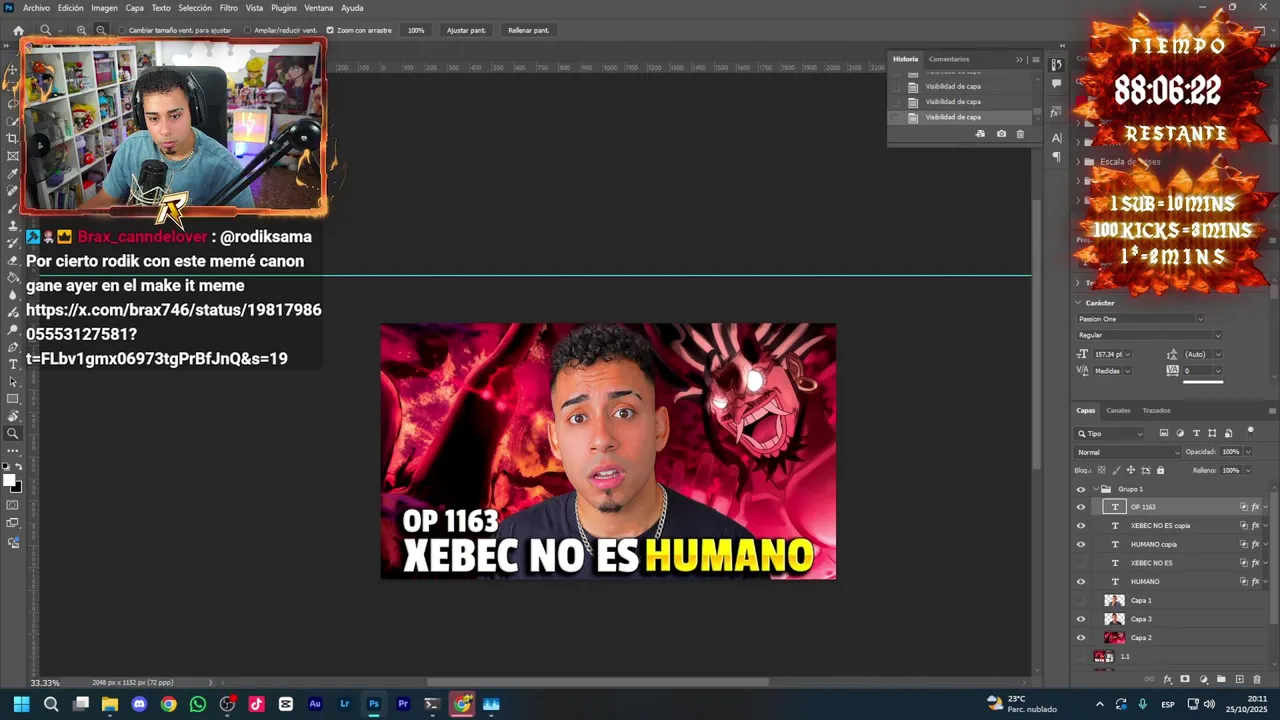Viewport: 1280px width, 720px height.
Task: Switch to the Comentarios tab
Action: pos(949,59)
